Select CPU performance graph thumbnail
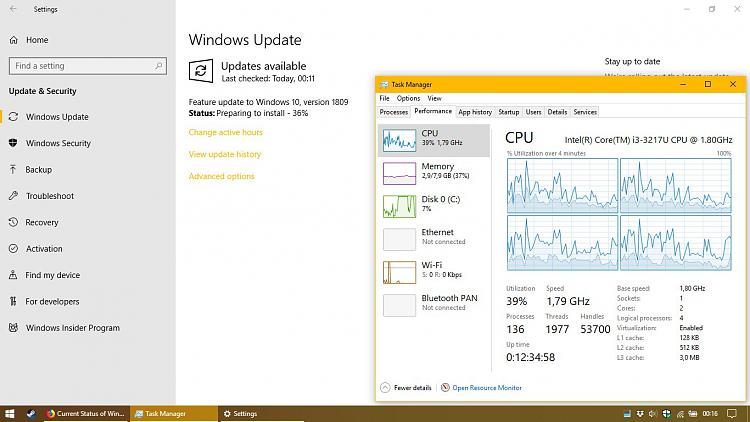 point(399,140)
